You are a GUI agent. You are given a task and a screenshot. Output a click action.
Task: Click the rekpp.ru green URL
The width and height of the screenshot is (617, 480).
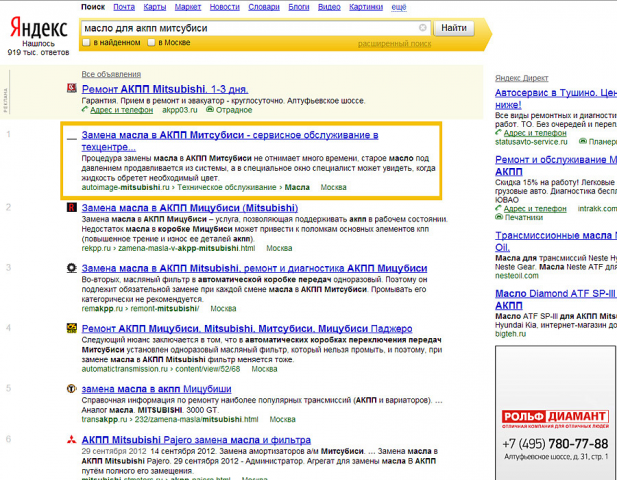[168, 248]
